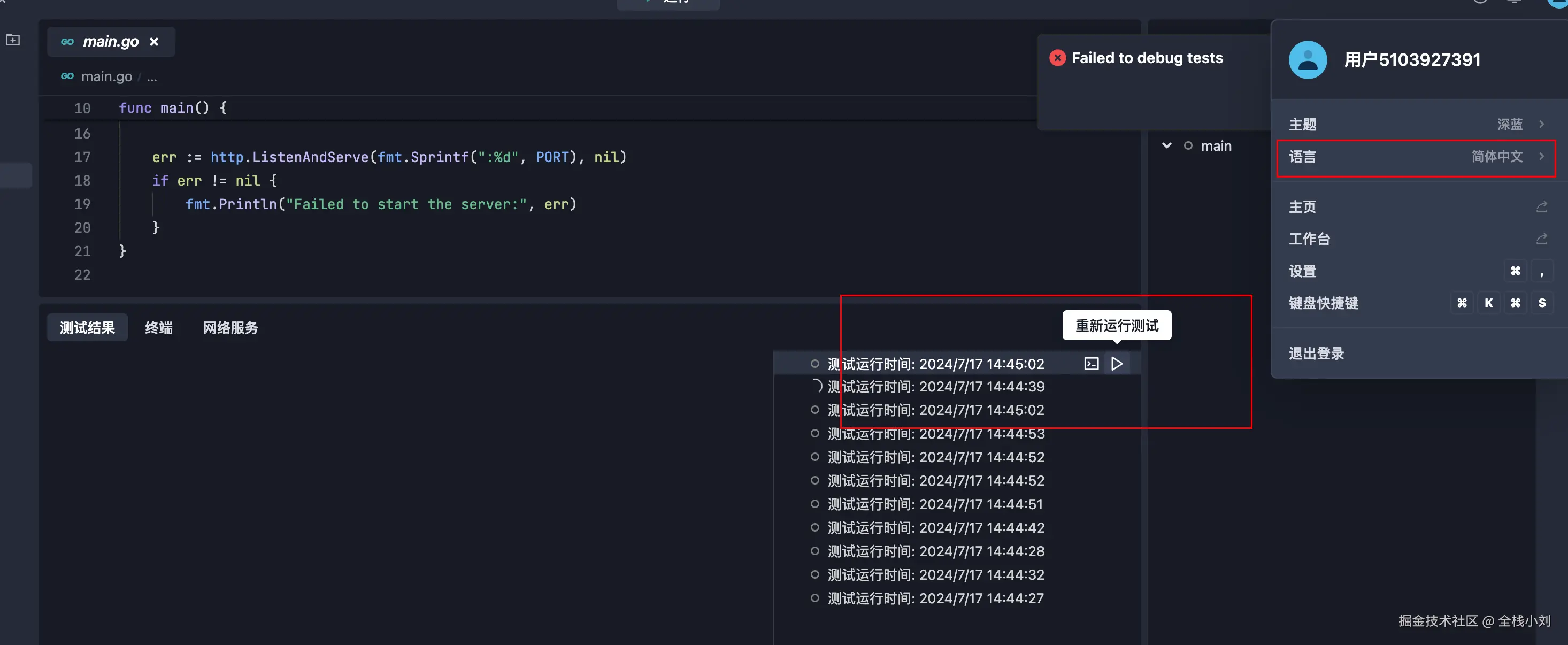Viewport: 1568px width, 645px height.
Task: Close the main.go tab
Action: (154, 41)
